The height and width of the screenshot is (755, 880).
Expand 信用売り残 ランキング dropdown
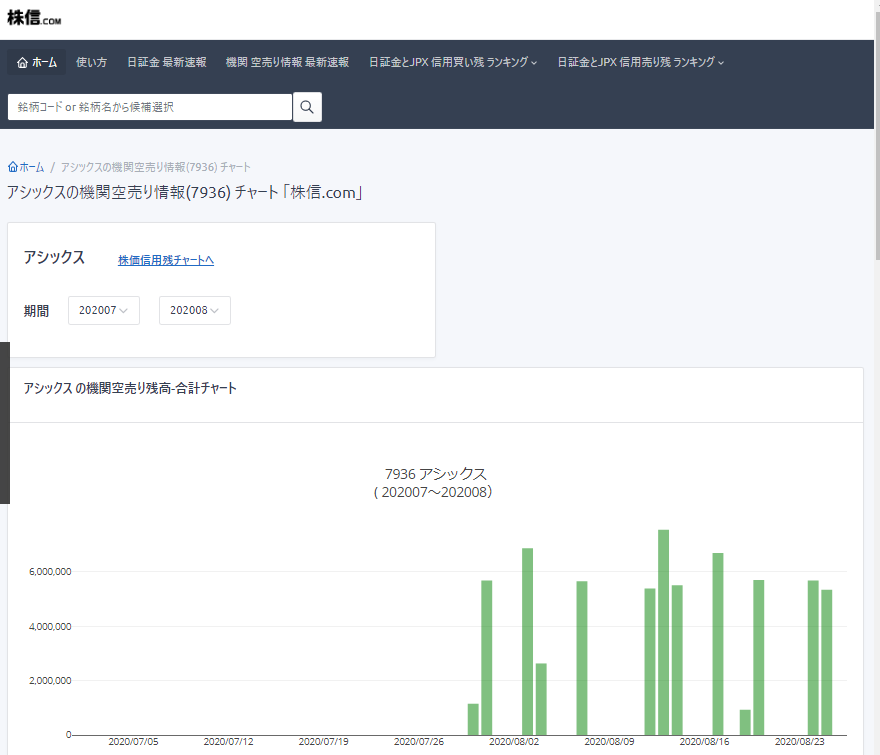pyautogui.click(x=640, y=62)
